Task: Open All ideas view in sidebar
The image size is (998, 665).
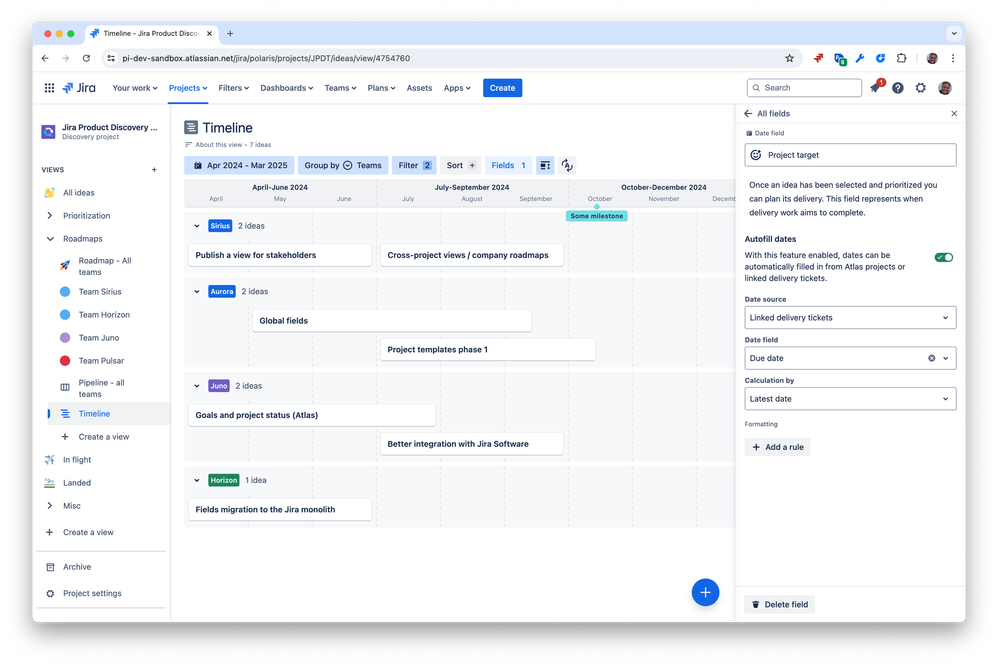Action: (x=78, y=193)
